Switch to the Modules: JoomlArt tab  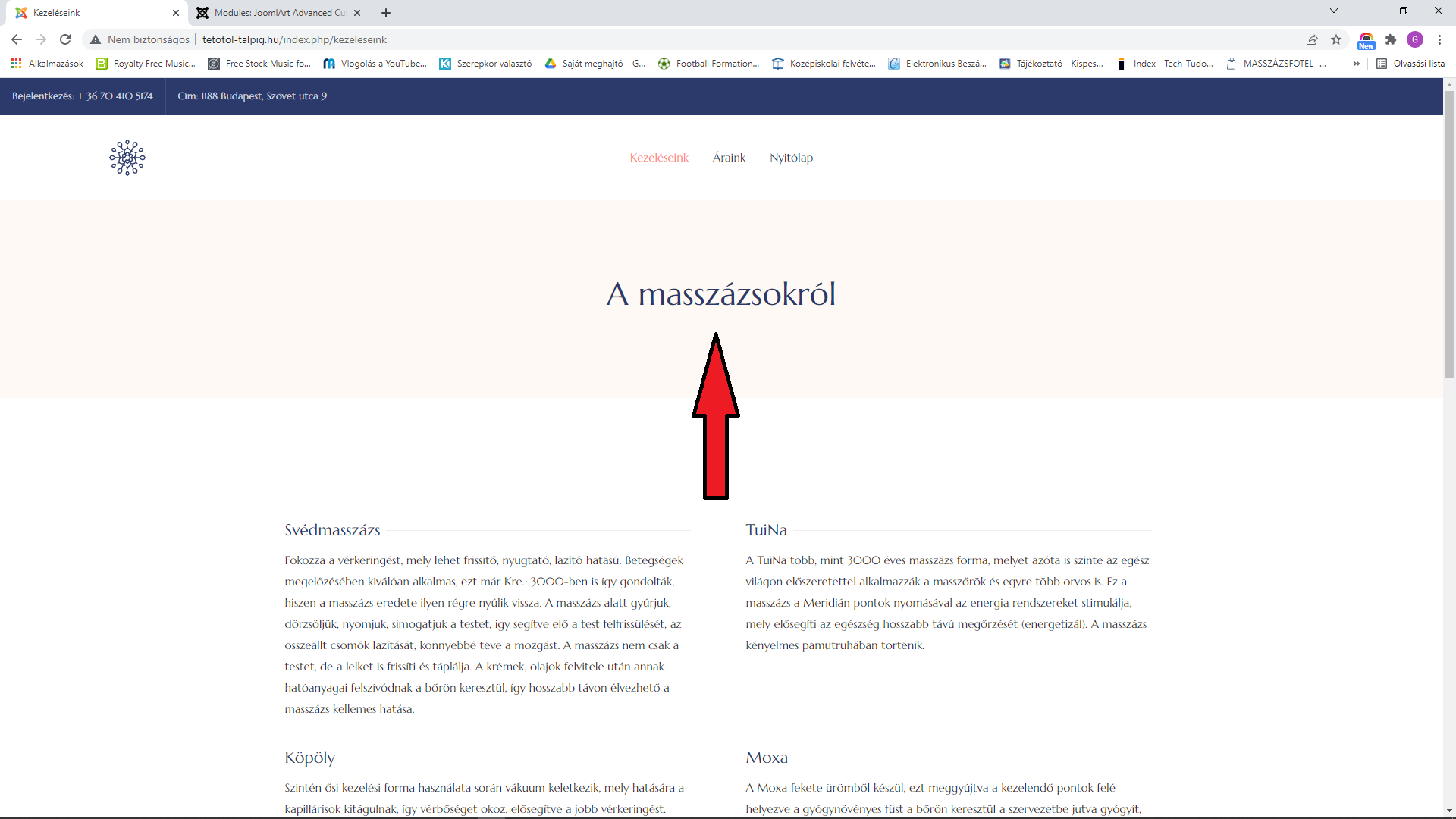coord(279,13)
